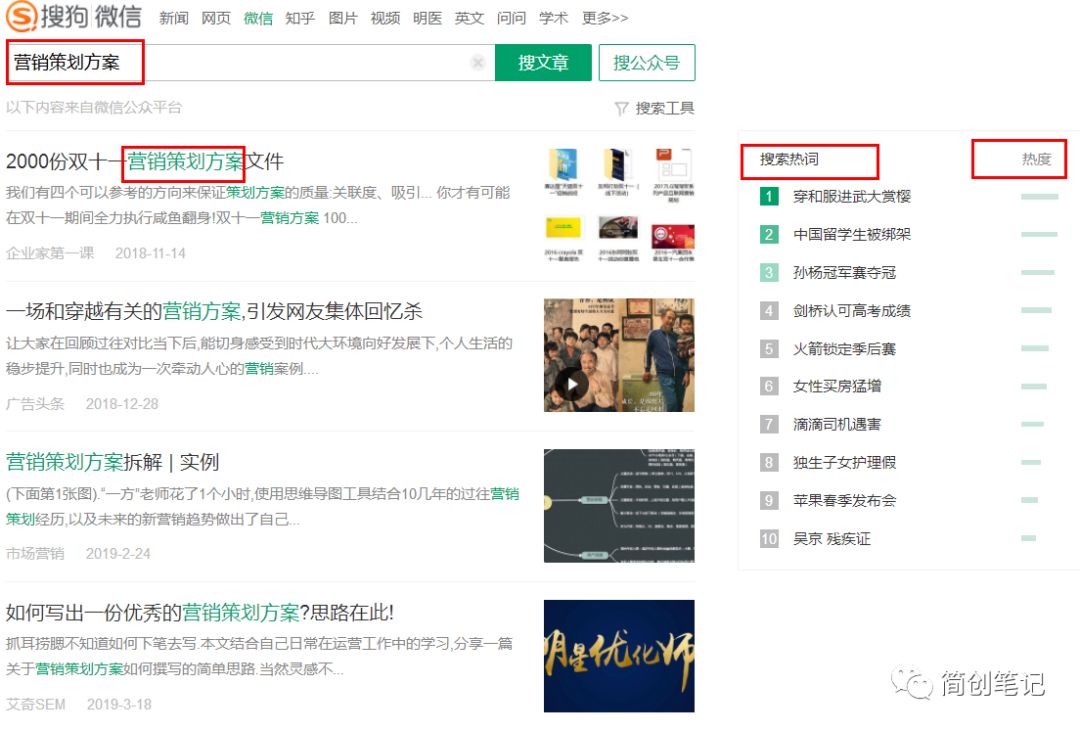This screenshot has height=731, width=1080.
Task: Open the folder thumbnails of first result
Action: [x=619, y=205]
